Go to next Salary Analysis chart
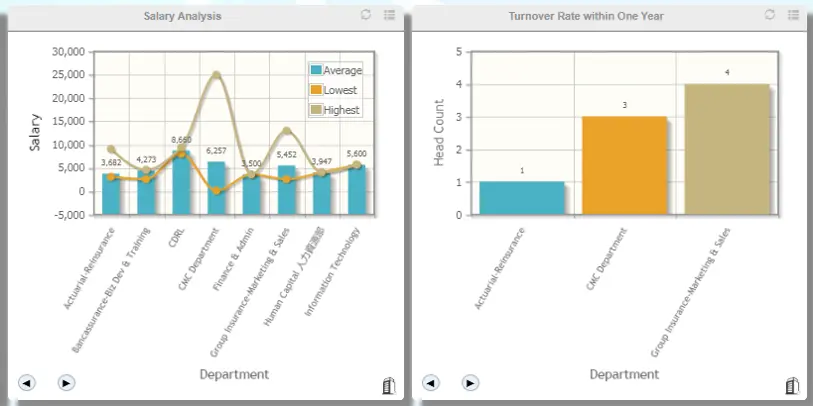The height and width of the screenshot is (406, 813). click(x=66, y=383)
